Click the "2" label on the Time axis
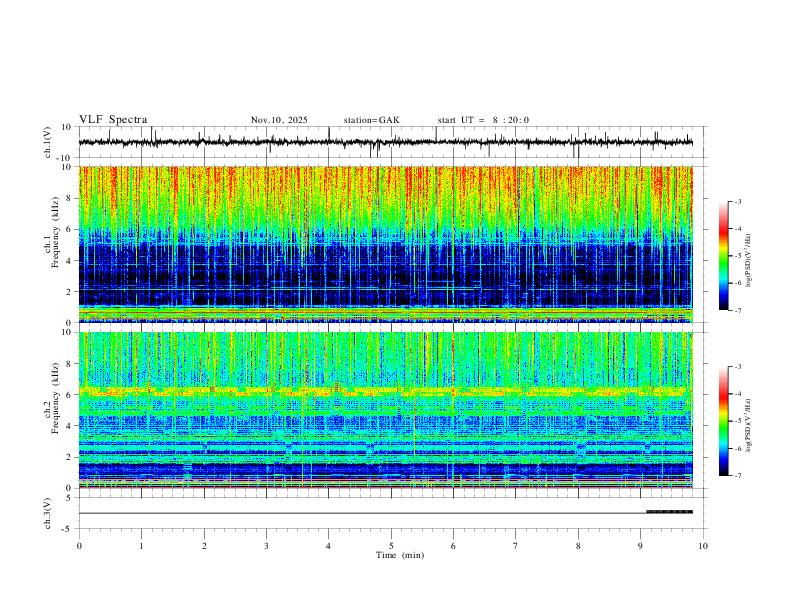Viewport: 792px width, 612px height. click(204, 546)
